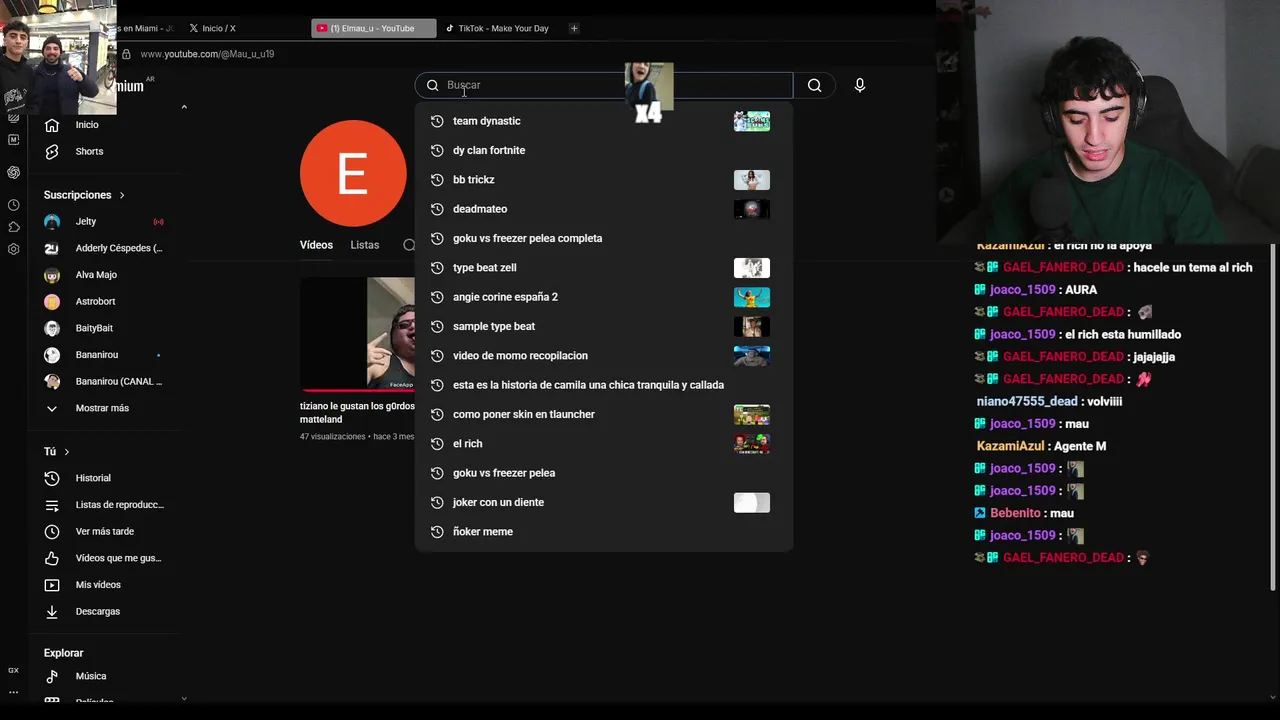Image resolution: width=1280 pixels, height=720 pixels.
Task: Open the Tú section chevron
Action: pyautogui.click(x=67, y=452)
